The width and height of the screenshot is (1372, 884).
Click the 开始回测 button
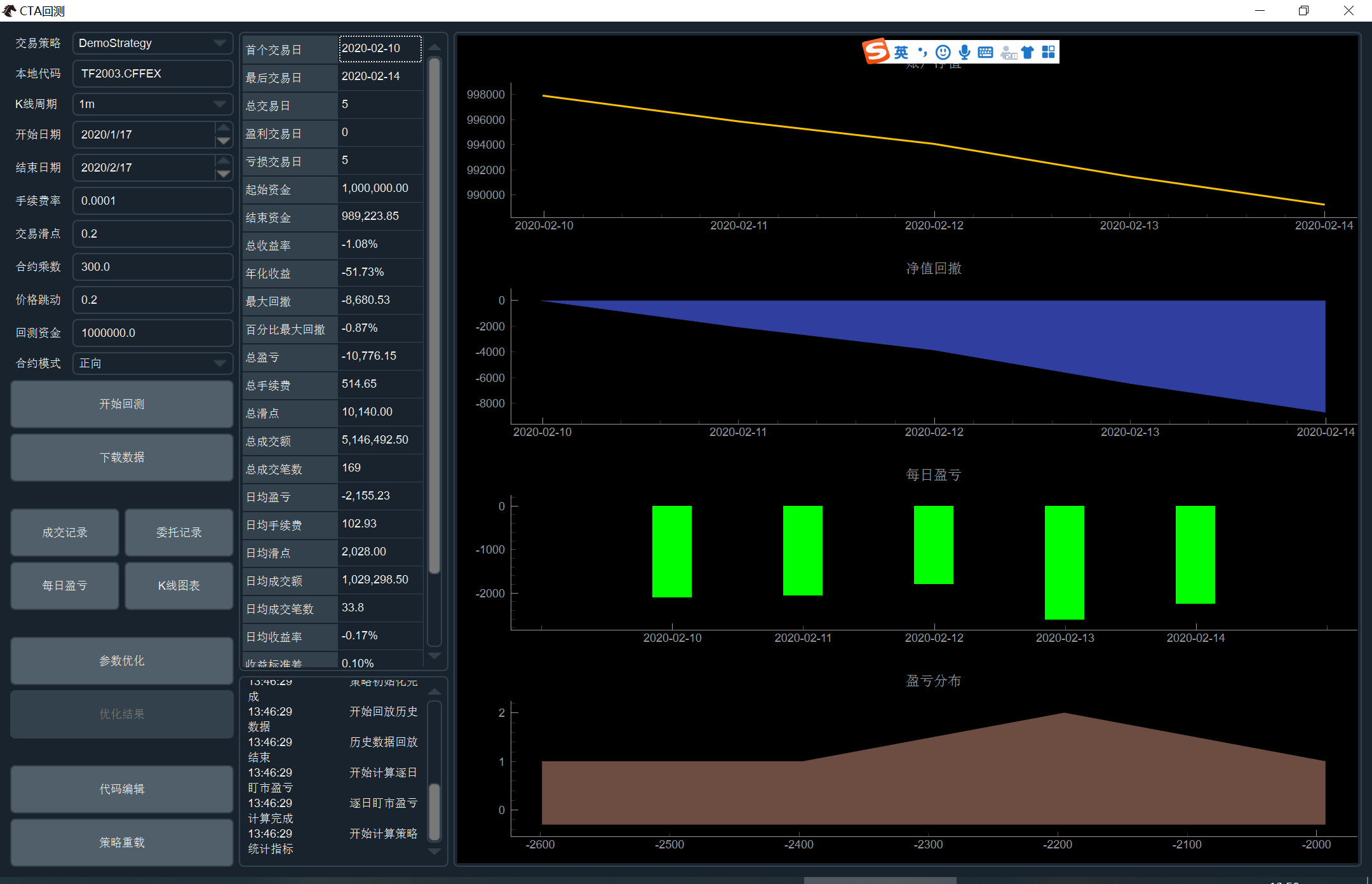pyautogui.click(x=122, y=404)
